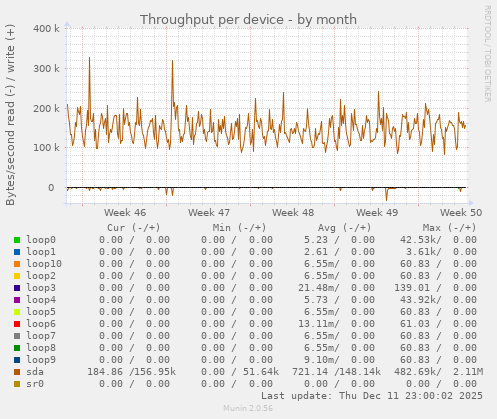Select the sr0 legend label

click(x=35, y=384)
